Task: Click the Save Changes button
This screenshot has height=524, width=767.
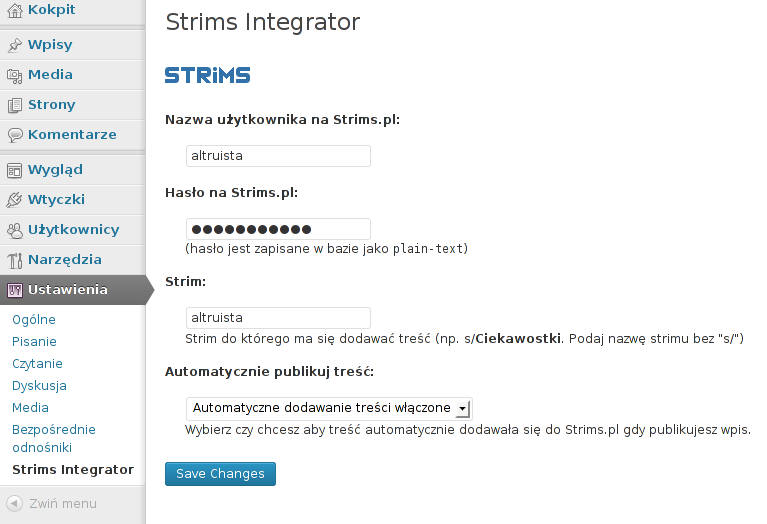Action: pyautogui.click(x=220, y=474)
